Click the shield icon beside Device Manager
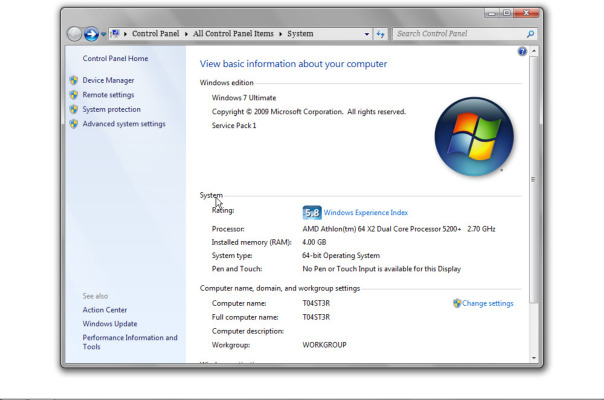The width and height of the screenshot is (604, 400). pos(74,80)
